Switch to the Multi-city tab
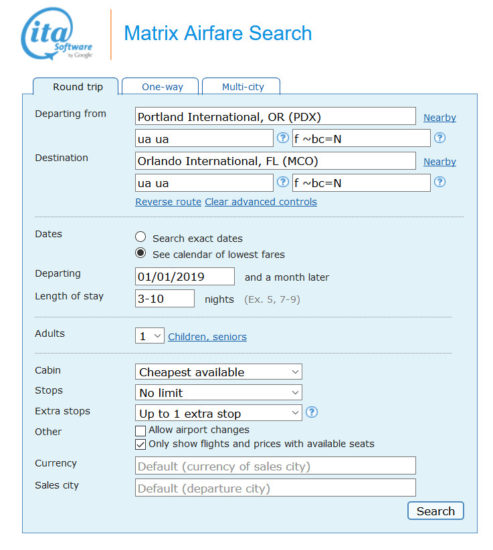The height and width of the screenshot is (550, 493). pos(242,86)
